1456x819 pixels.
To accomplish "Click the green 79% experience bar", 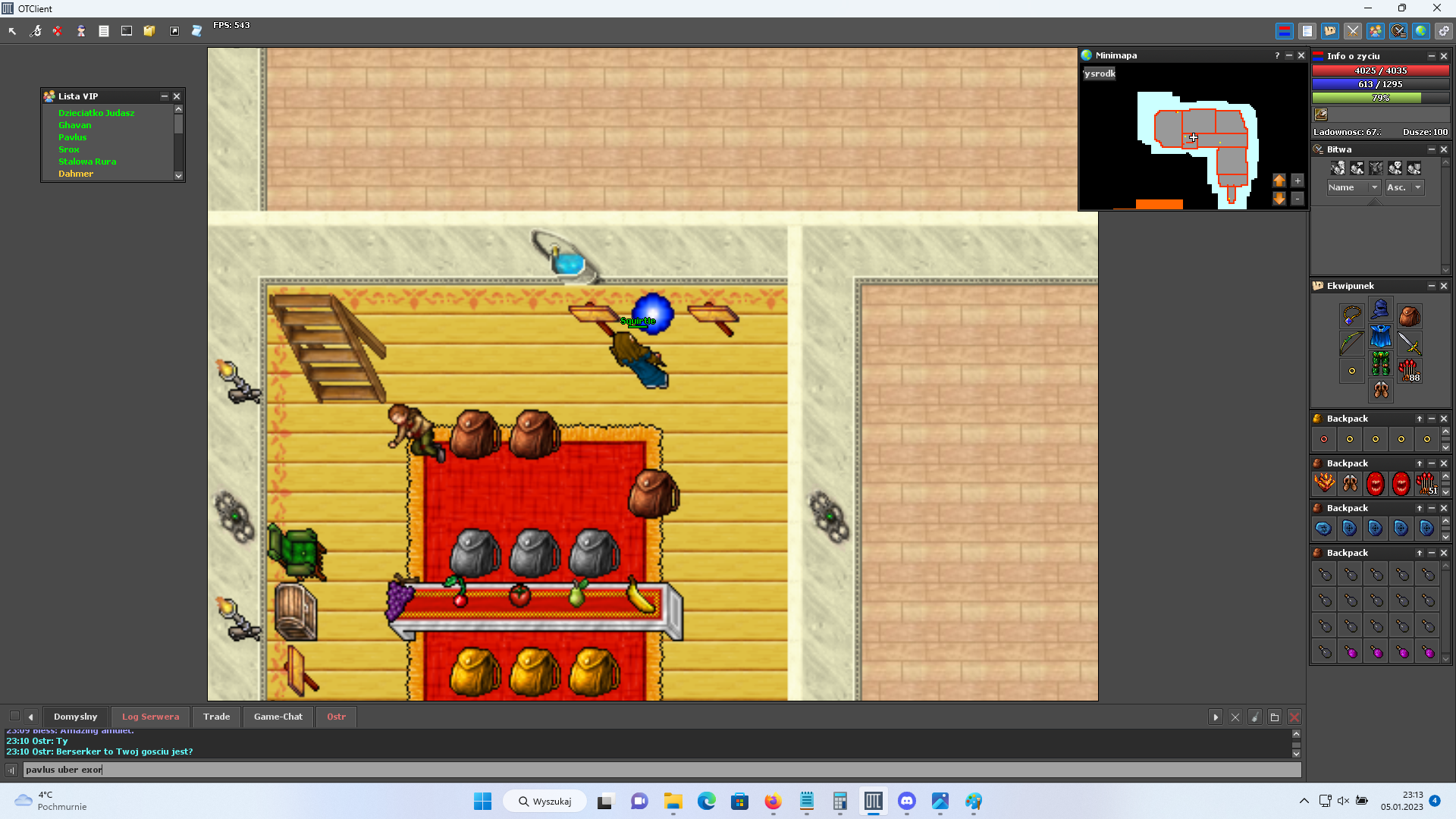I will (x=1380, y=98).
